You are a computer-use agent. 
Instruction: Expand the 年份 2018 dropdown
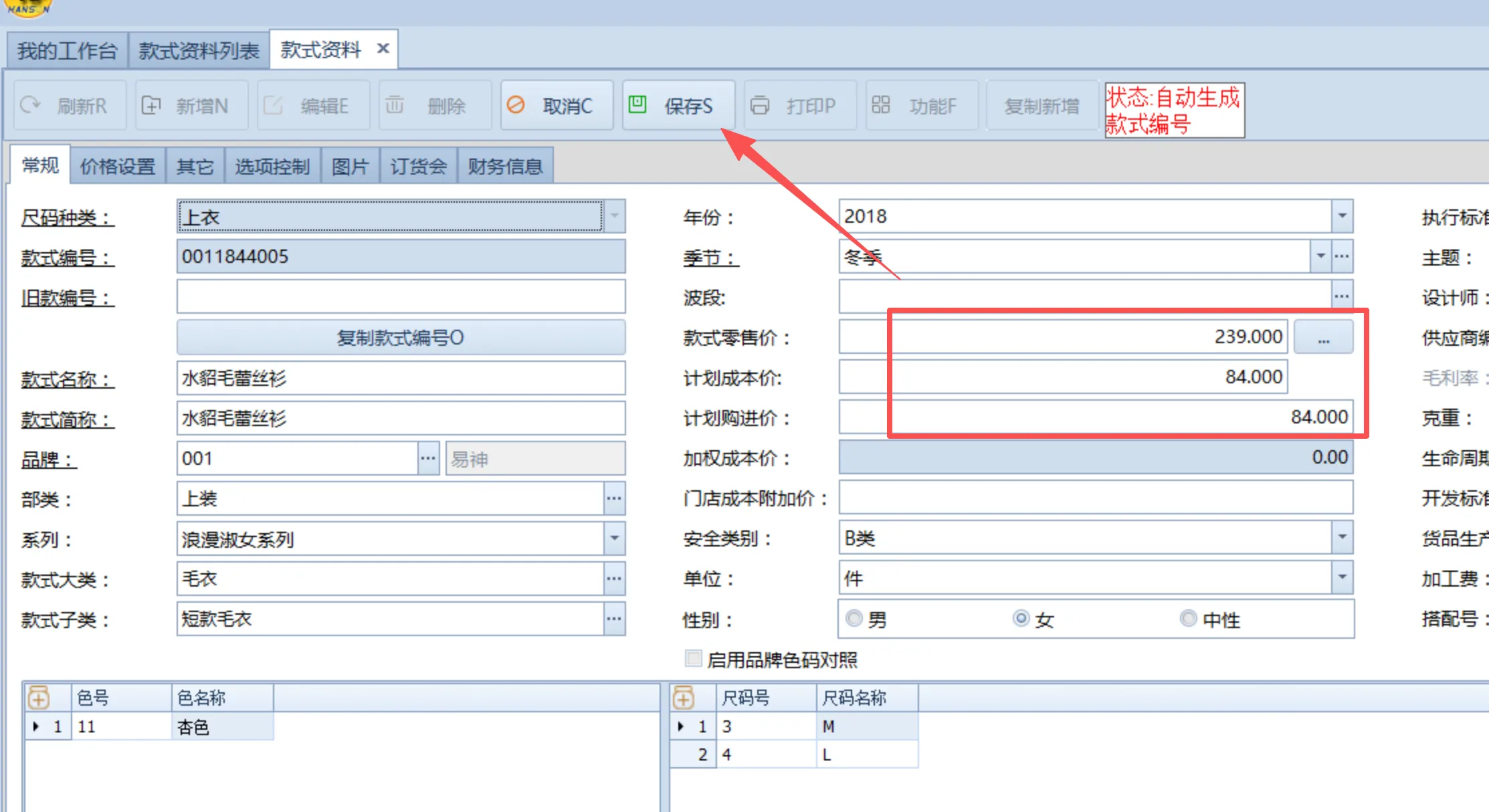(1342, 216)
